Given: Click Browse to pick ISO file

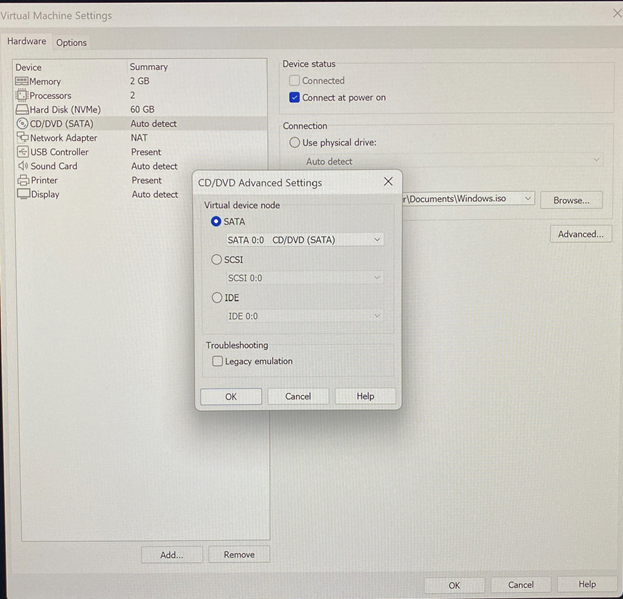Looking at the screenshot, I should [571, 200].
